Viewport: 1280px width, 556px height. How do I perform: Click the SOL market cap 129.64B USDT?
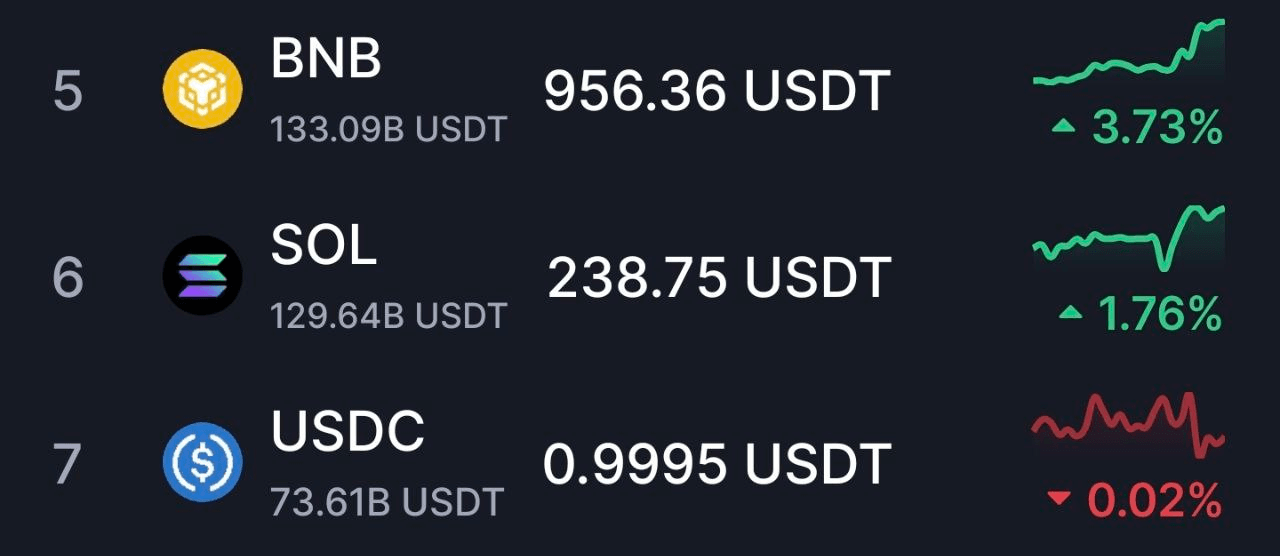(x=388, y=315)
